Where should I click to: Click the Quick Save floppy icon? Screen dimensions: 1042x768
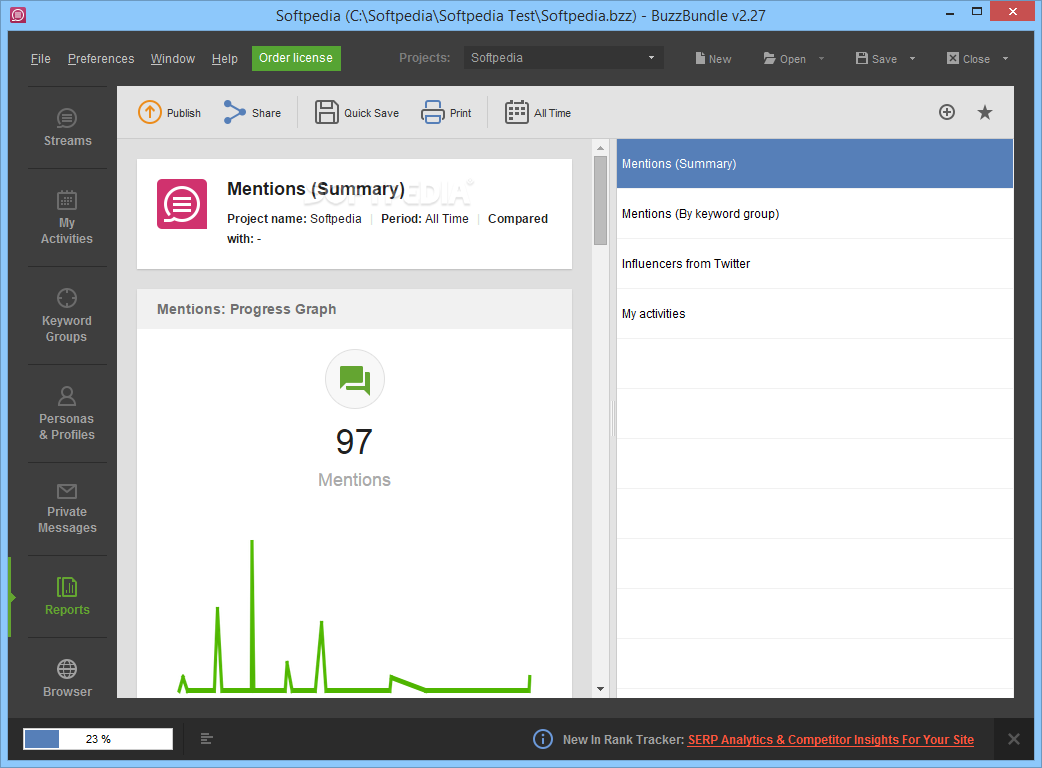pos(326,112)
